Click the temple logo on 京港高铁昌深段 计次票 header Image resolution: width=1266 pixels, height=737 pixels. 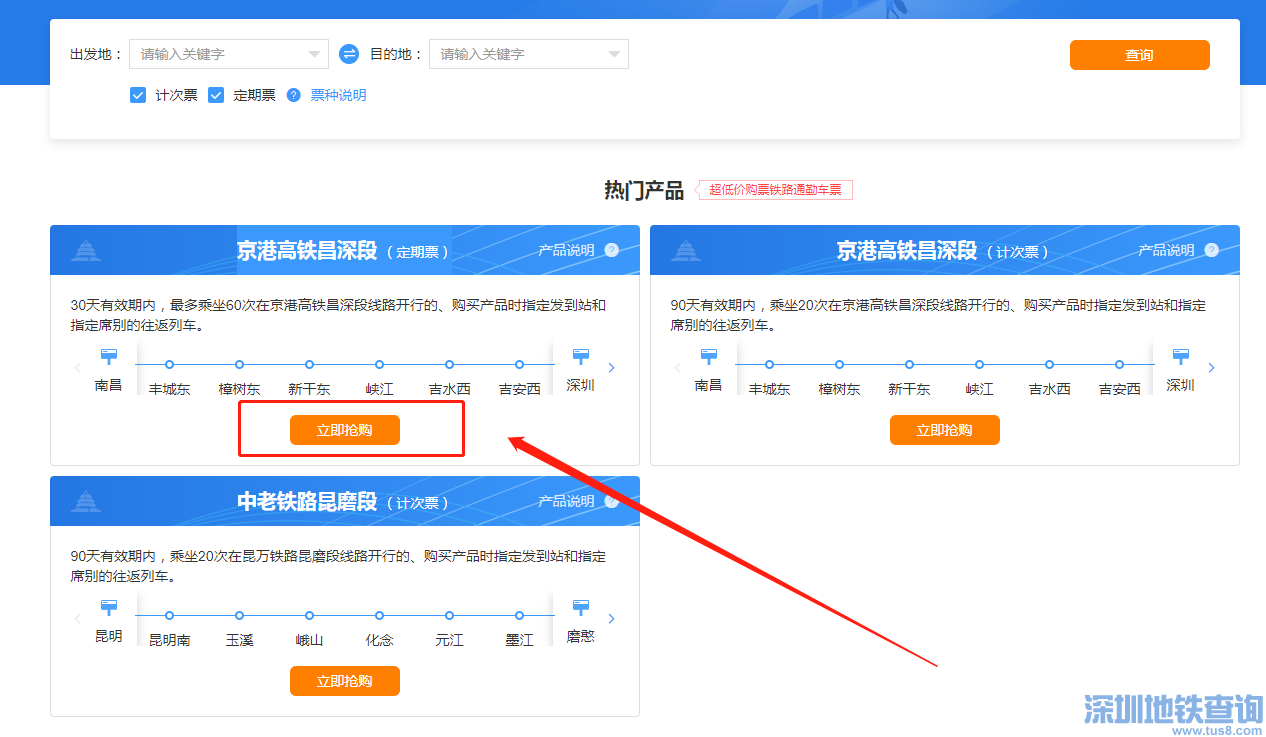pyautogui.click(x=686, y=250)
